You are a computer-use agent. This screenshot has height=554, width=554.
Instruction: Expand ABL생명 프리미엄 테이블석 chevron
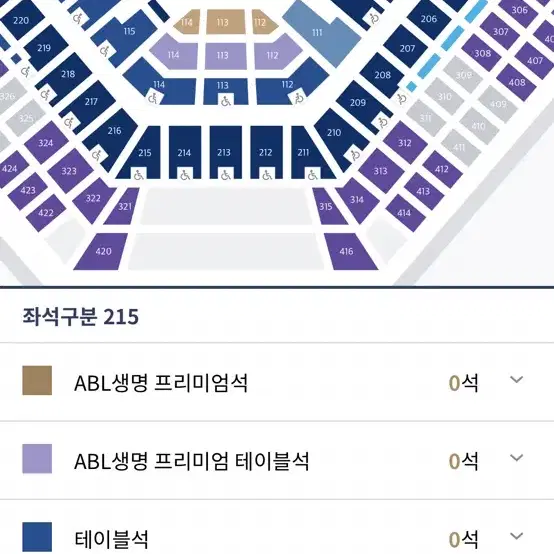(517, 458)
